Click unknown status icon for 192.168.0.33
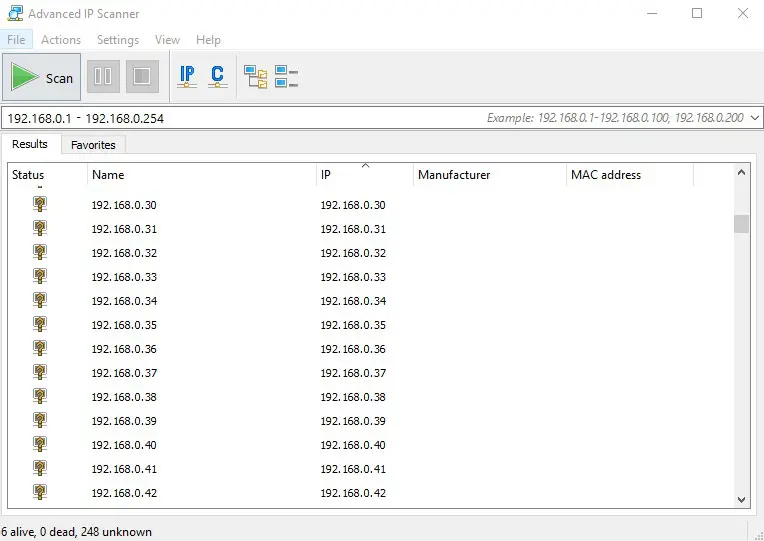764x541 pixels. 40,276
